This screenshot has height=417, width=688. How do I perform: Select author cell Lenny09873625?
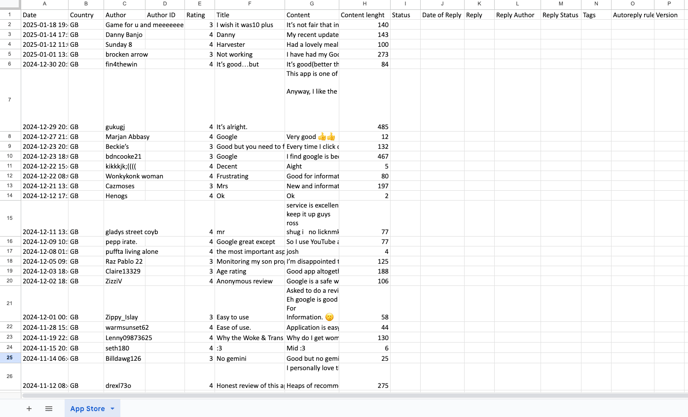(x=124, y=338)
